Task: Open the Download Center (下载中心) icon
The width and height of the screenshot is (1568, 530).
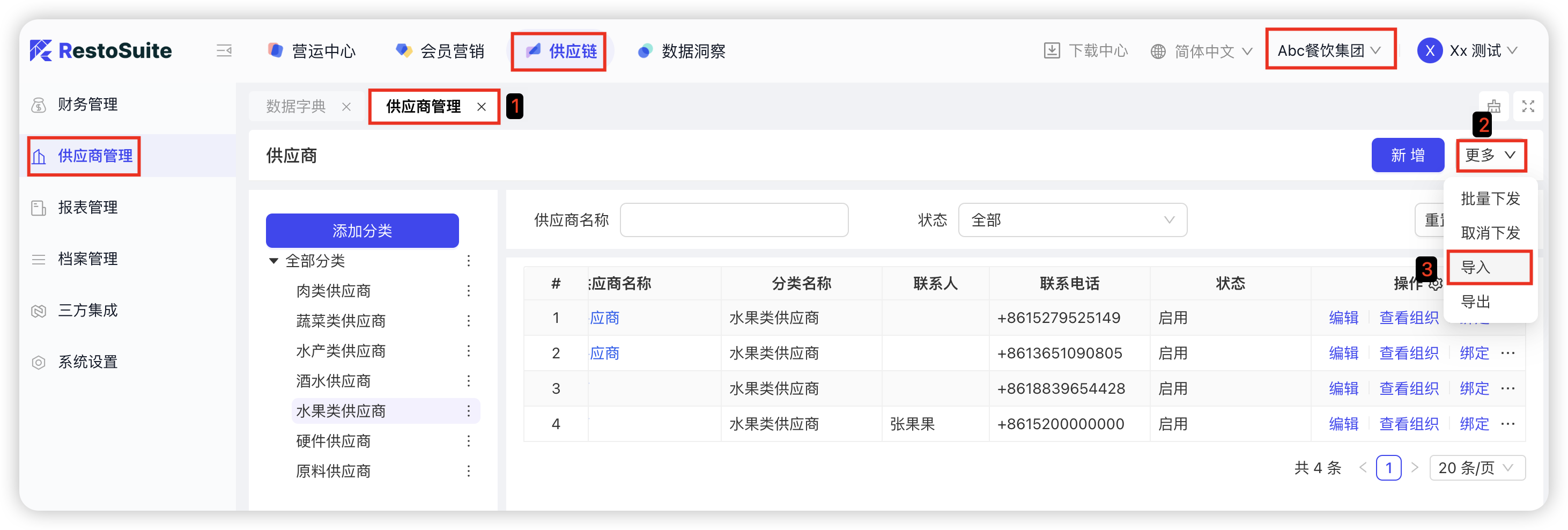Action: coord(1051,50)
